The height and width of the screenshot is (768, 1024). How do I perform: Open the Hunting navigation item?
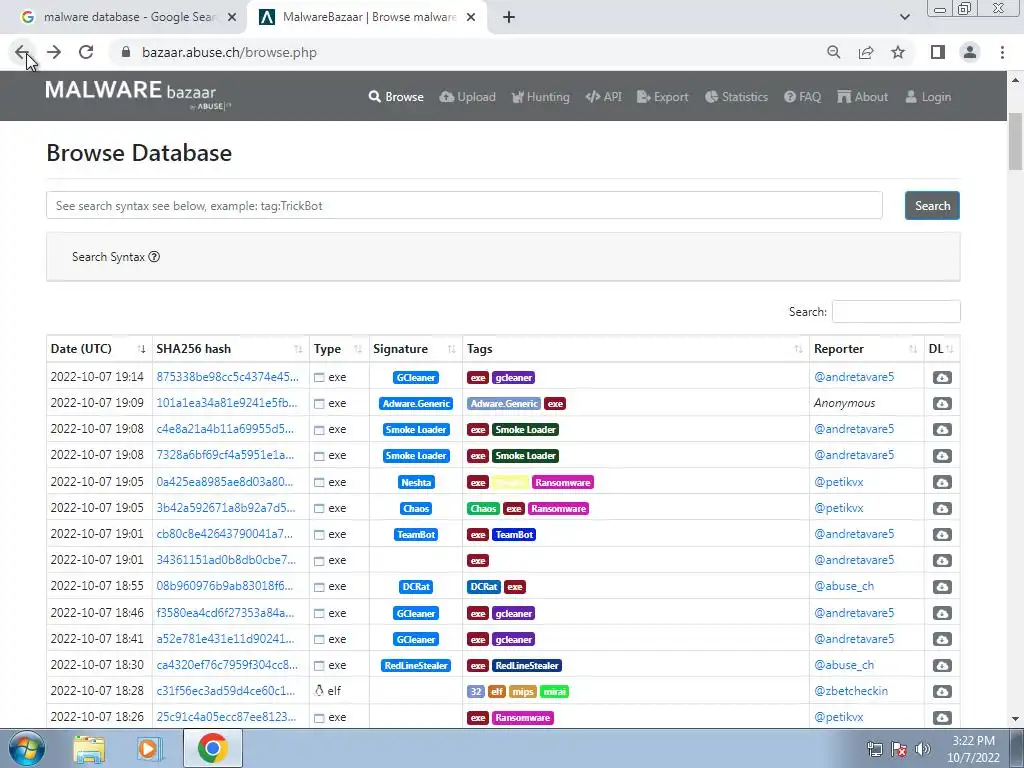(x=541, y=97)
